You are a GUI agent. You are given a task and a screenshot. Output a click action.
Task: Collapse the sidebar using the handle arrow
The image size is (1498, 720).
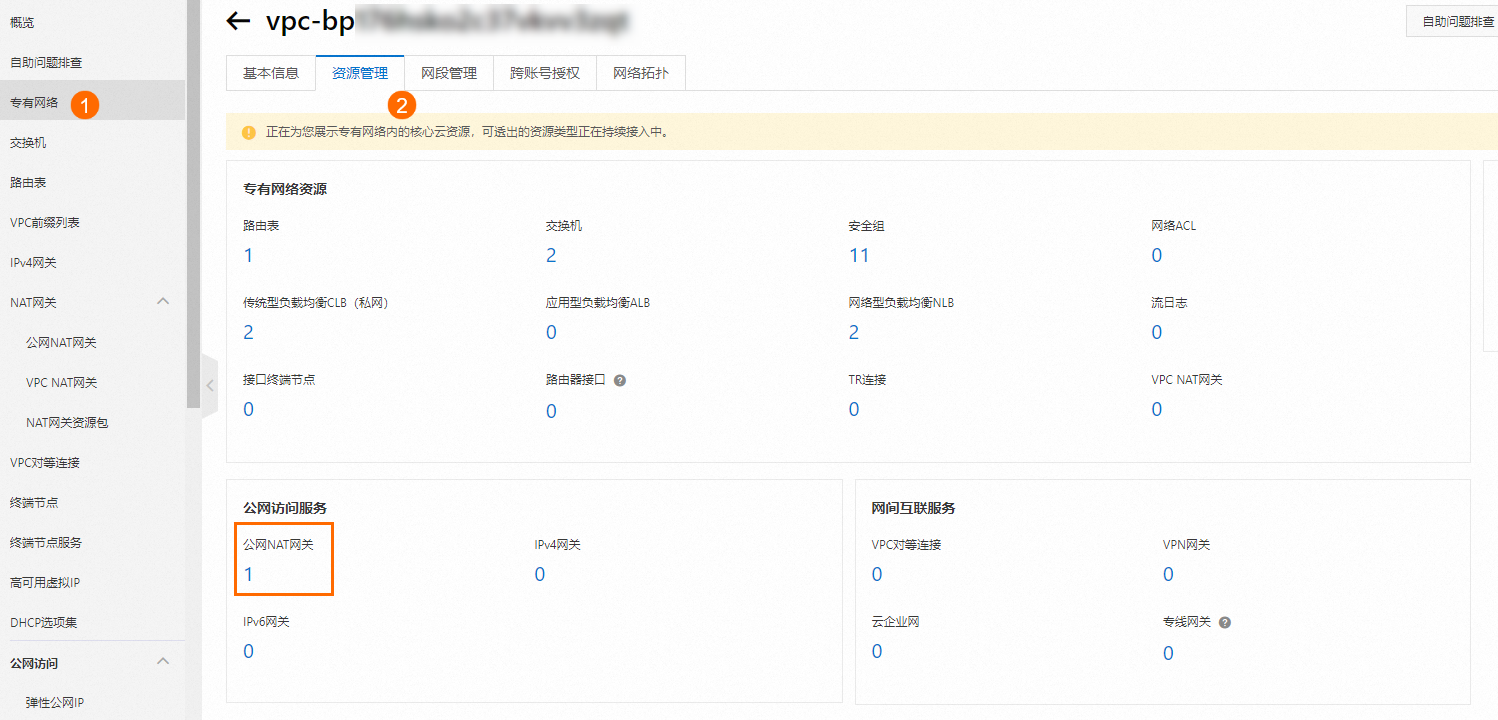[209, 385]
